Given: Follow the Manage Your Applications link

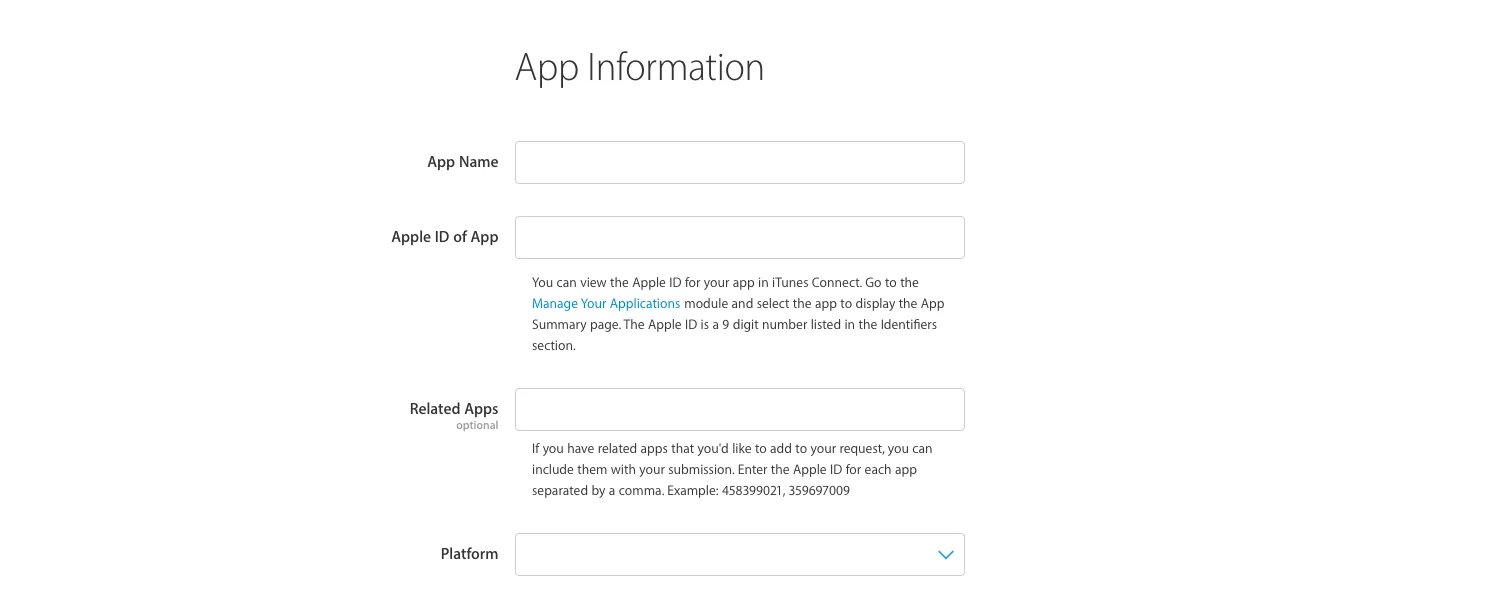Looking at the screenshot, I should [x=606, y=303].
